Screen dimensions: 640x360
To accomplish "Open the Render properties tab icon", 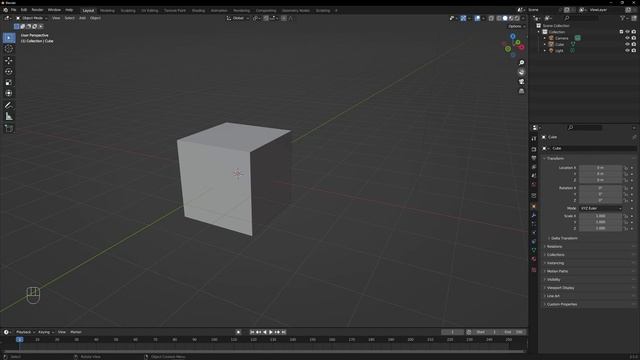I will [534, 149].
